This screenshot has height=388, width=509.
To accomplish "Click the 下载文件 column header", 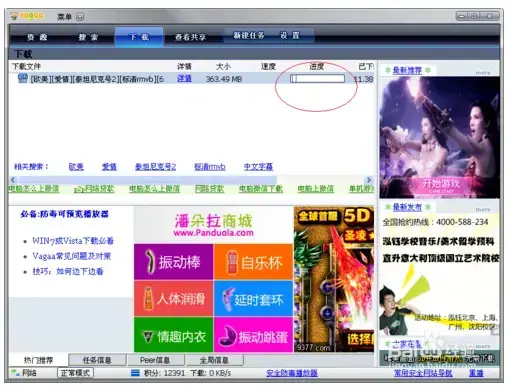I will tap(26, 66).
